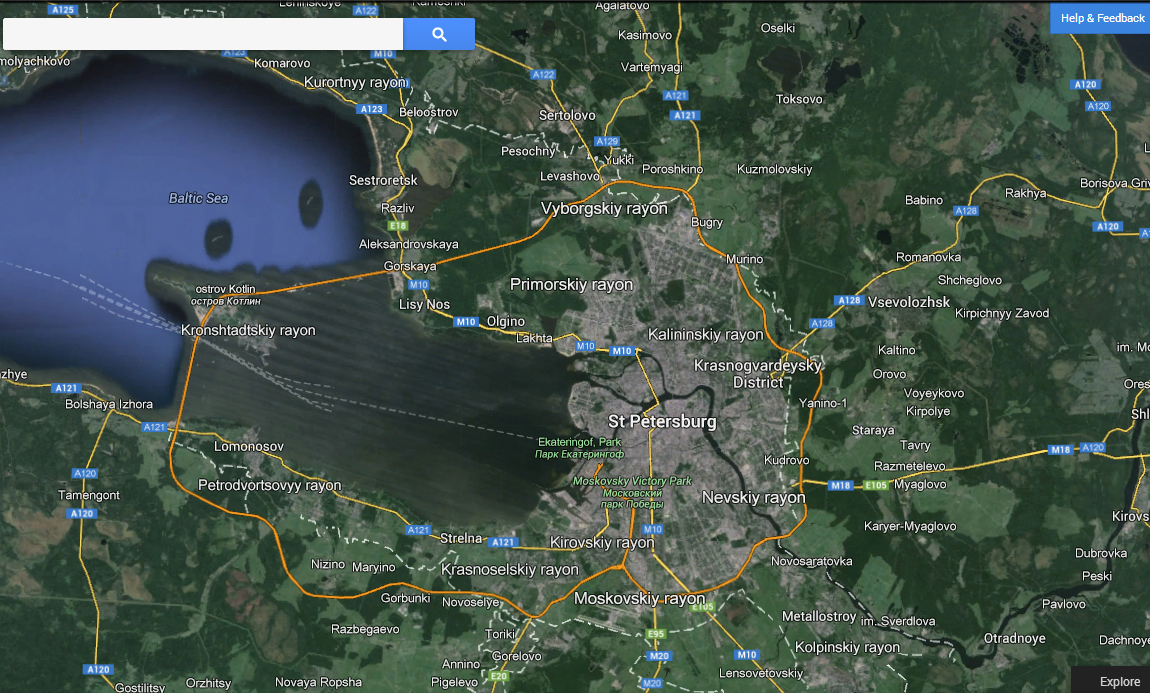Click Kirovskiy rayon label
Image resolution: width=1150 pixels, height=693 pixels.
(601, 543)
